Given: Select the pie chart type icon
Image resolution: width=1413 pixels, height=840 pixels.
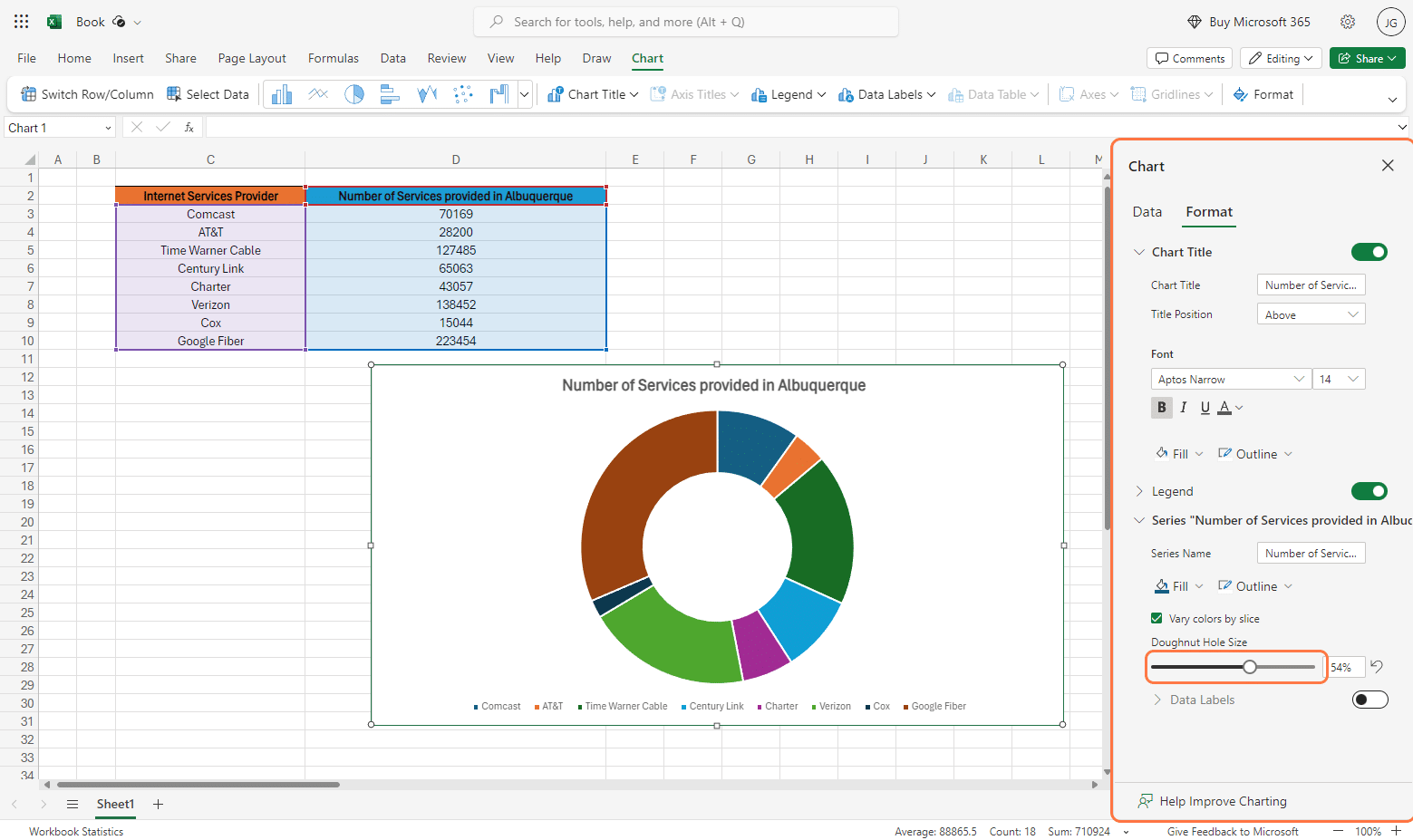Looking at the screenshot, I should [354, 94].
